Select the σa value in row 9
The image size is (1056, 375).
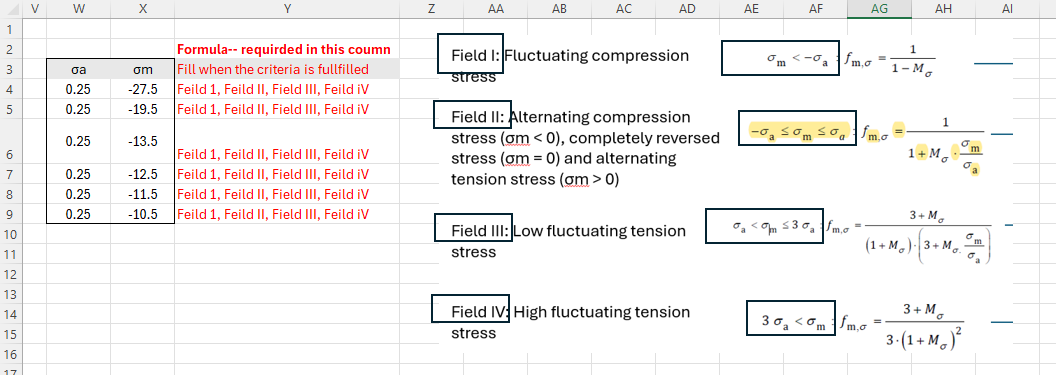[x=79, y=214]
